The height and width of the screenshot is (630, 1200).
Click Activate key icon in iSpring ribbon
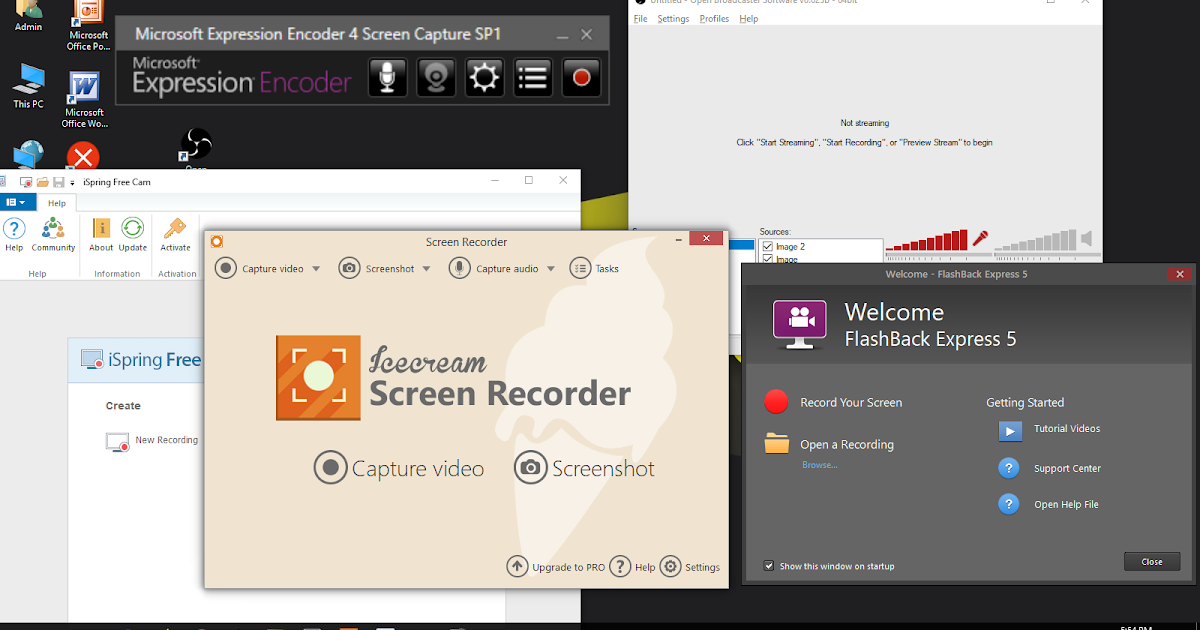point(175,235)
